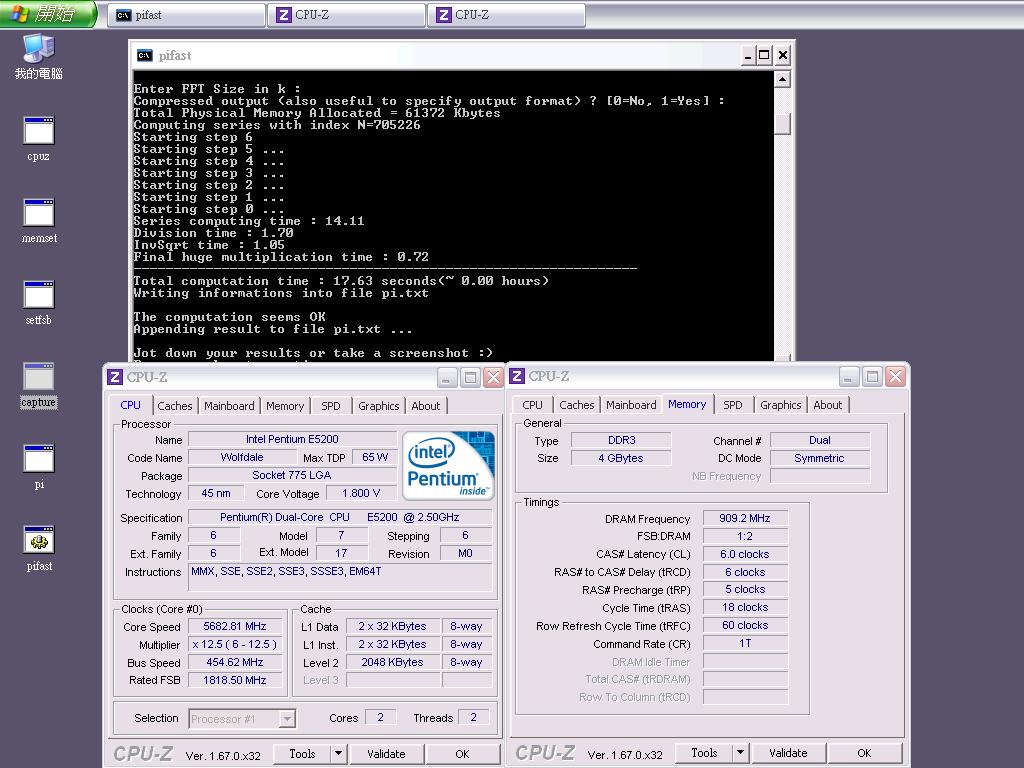
Task: Expand Tools dropdown arrow in right CPU-Z
Action: pyautogui.click(x=741, y=753)
